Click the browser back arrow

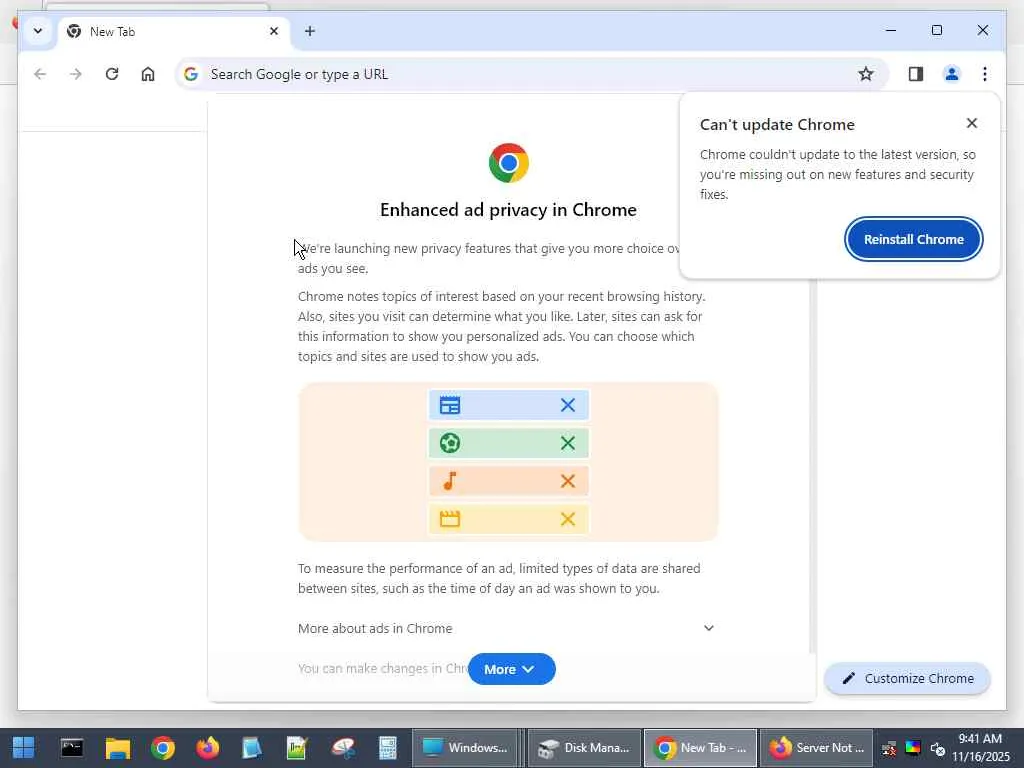[40, 74]
